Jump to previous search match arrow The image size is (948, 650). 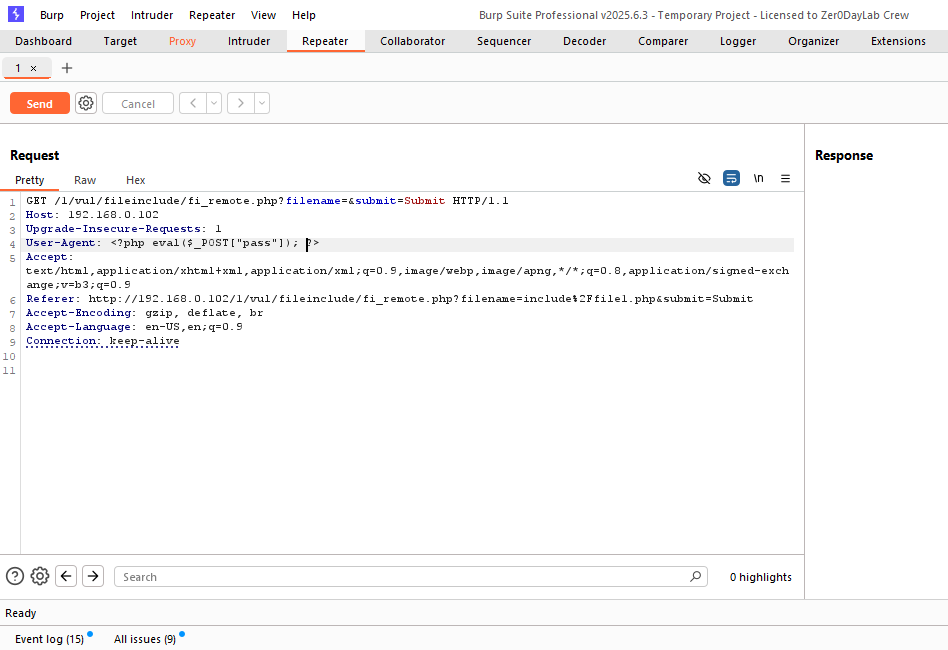tap(66, 576)
